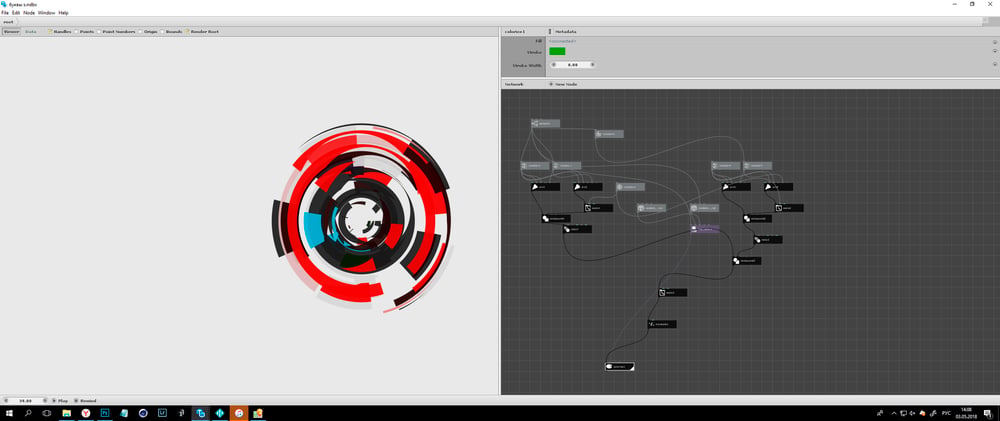The width and height of the screenshot is (1000, 421).
Task: Click the New Node button
Action: tap(563, 84)
